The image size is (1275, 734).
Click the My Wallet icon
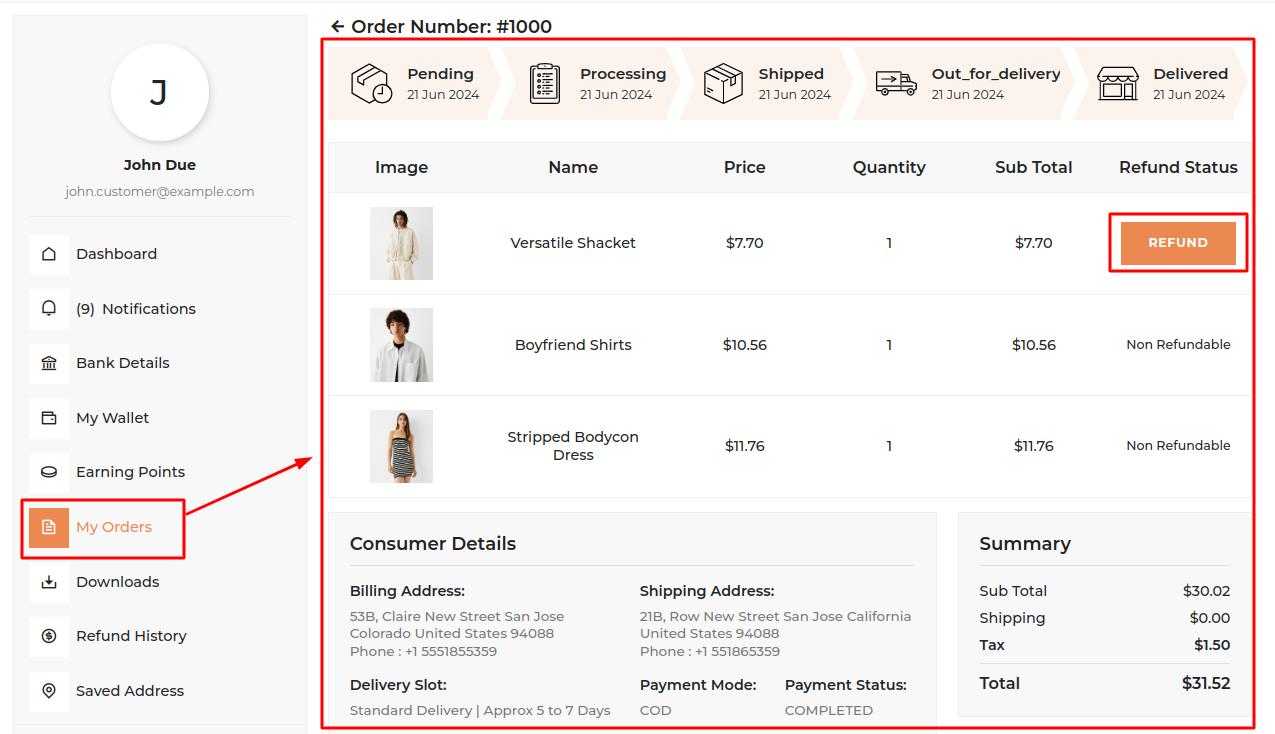tap(49, 418)
